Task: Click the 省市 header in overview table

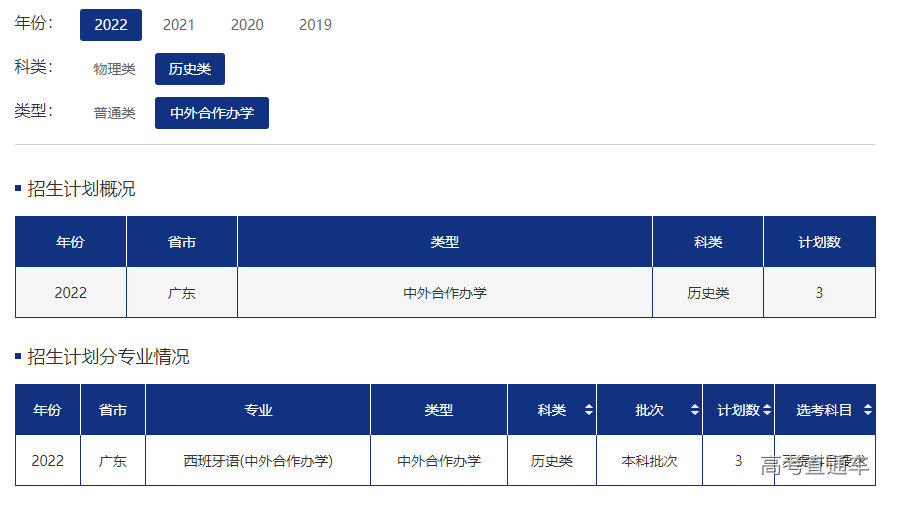Action: pos(182,242)
